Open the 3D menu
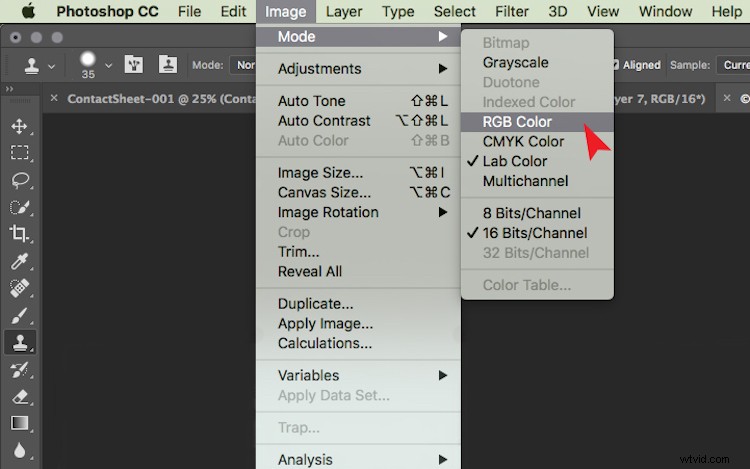Image resolution: width=750 pixels, height=469 pixels. [558, 11]
